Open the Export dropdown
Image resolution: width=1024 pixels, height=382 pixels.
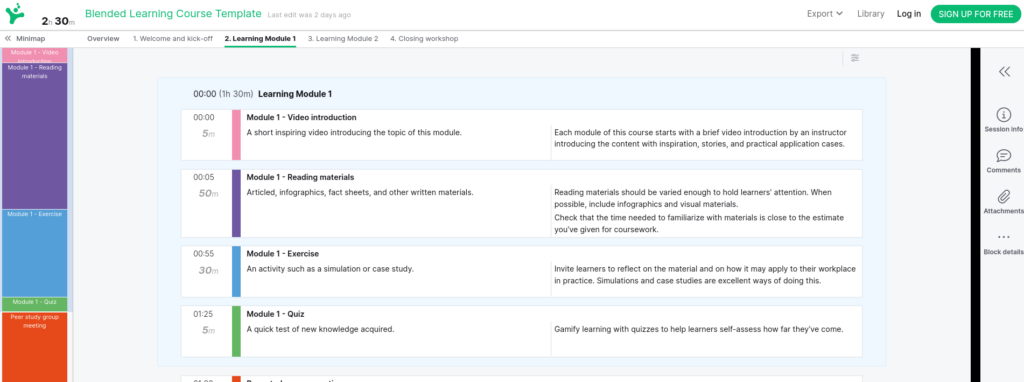[824, 14]
